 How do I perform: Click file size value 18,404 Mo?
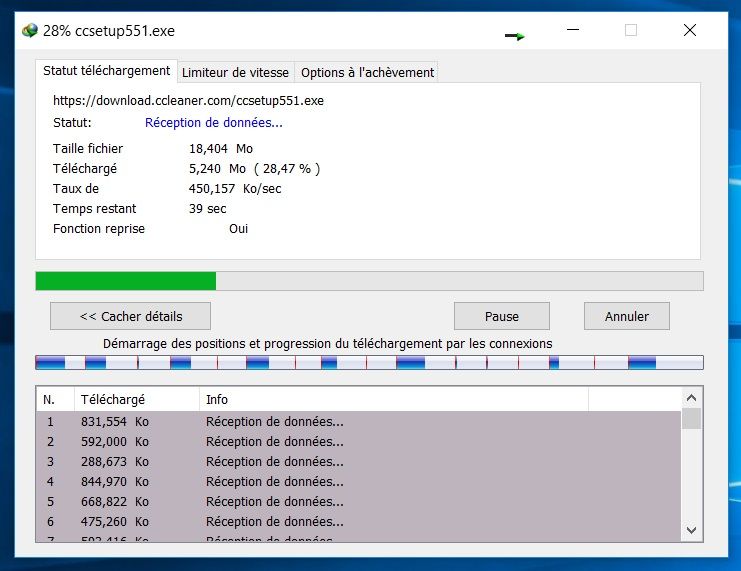221,149
